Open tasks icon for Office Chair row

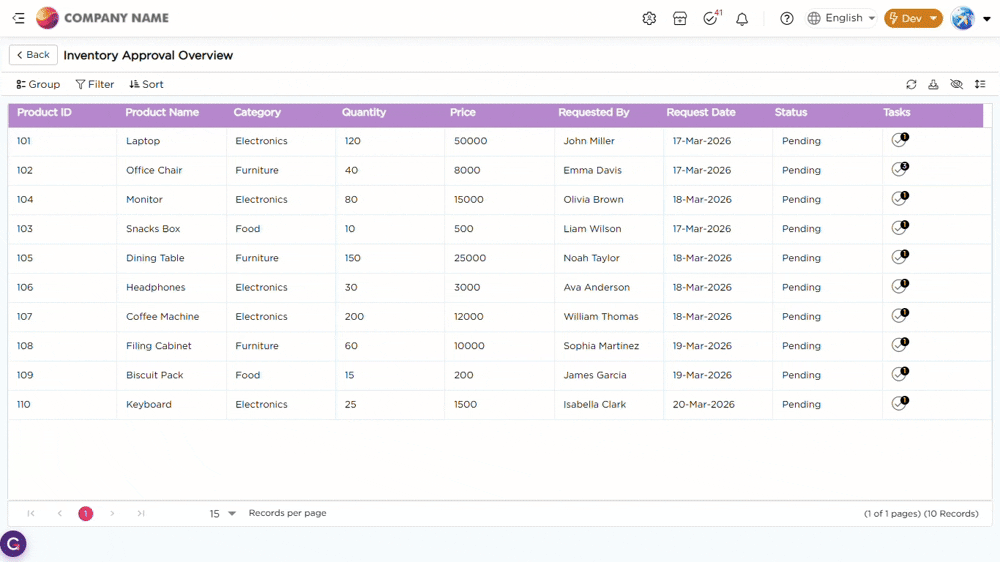coord(899,170)
